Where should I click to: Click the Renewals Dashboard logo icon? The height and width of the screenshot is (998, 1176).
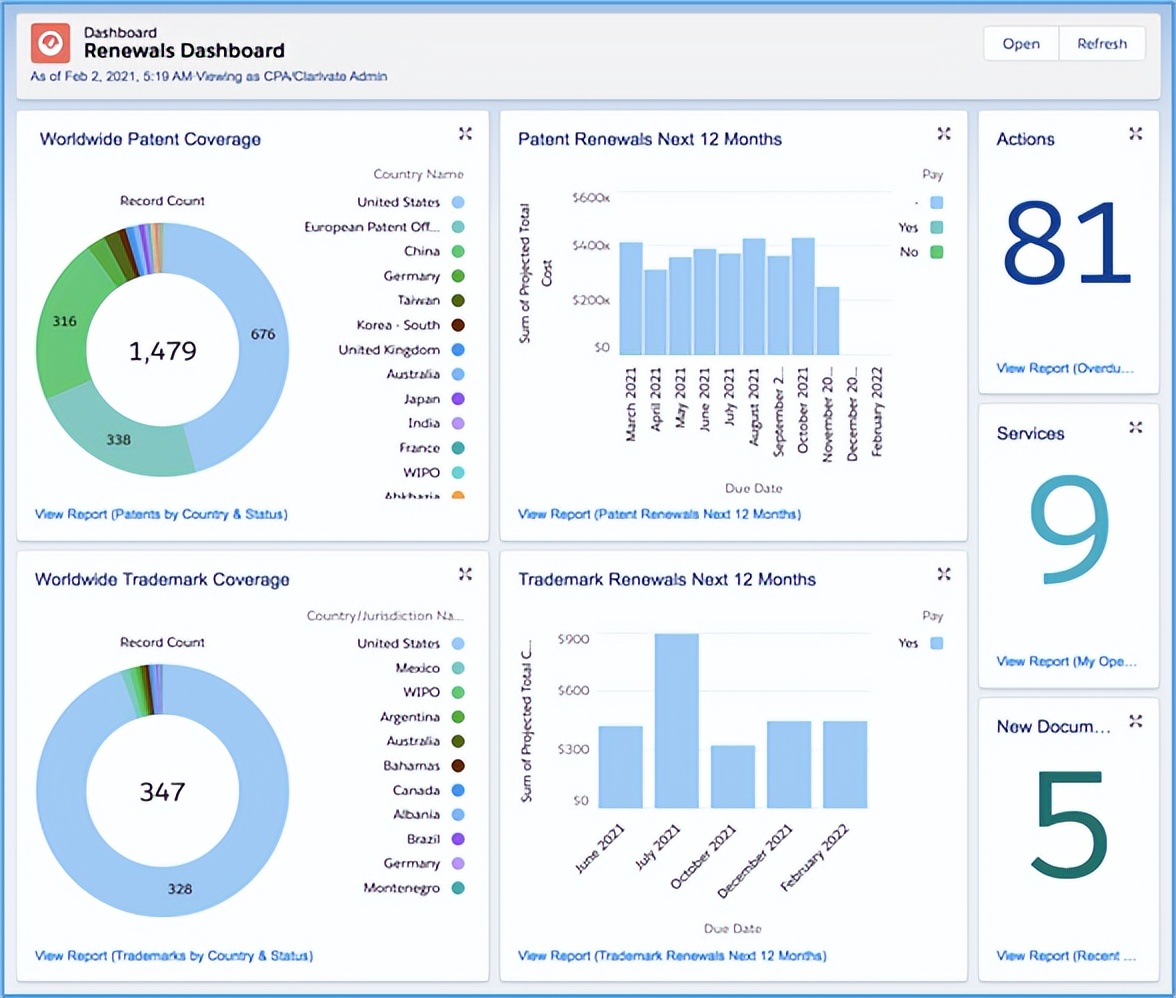tap(50, 44)
